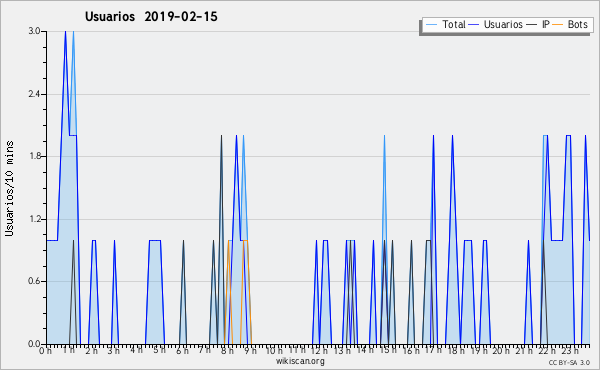Click the 20 h x-axis label

501,351
